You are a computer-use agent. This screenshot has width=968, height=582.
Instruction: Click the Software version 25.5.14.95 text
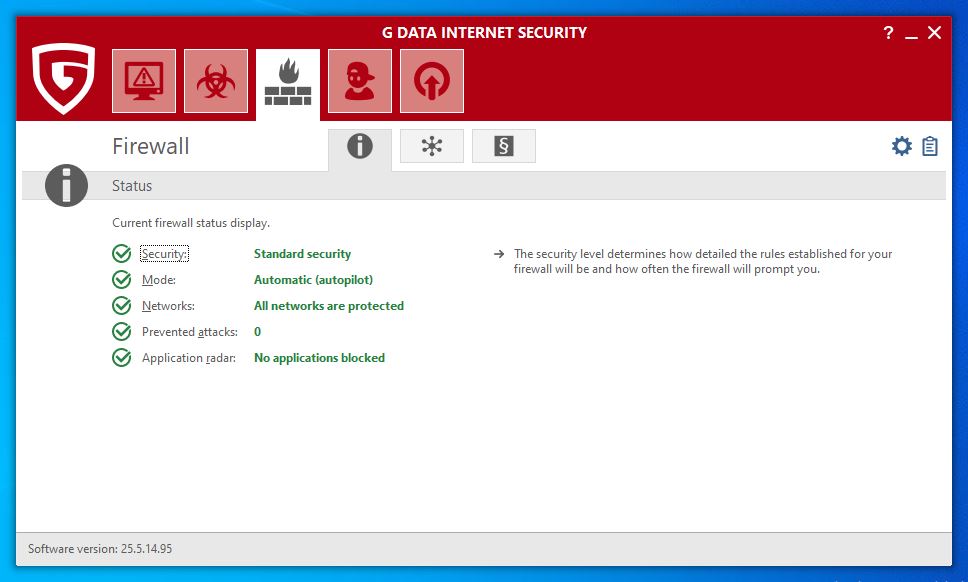(100, 549)
